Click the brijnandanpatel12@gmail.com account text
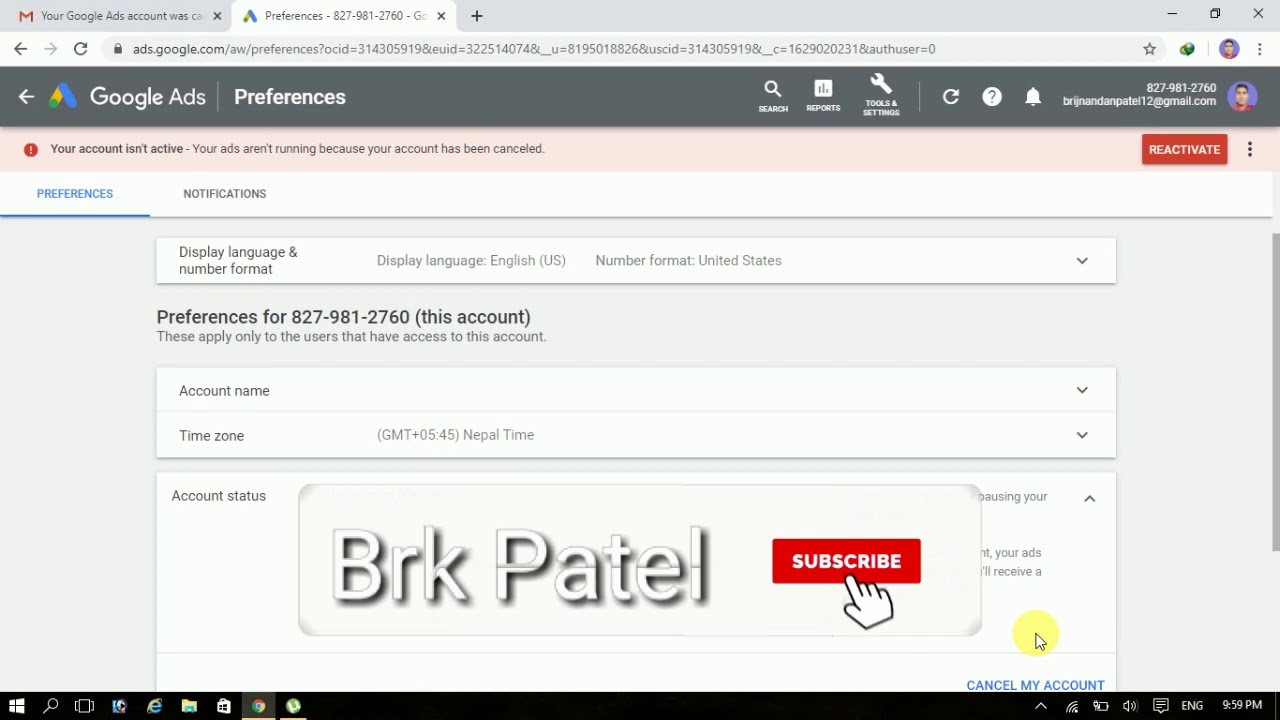Viewport: 1280px width, 720px height. (1139, 102)
